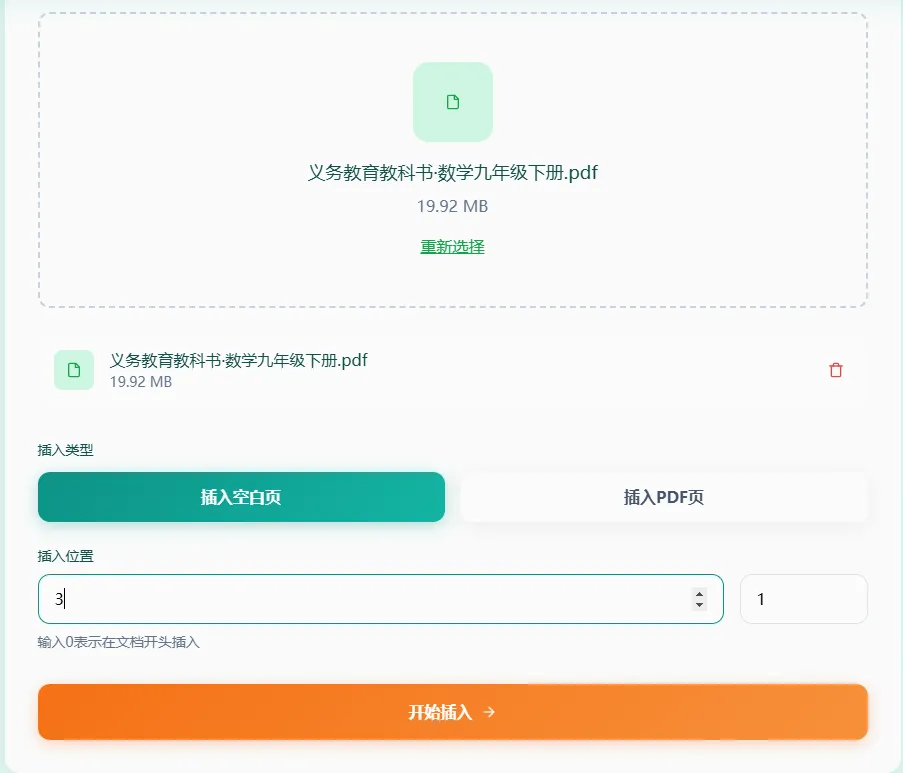Start insertion with 开始插入 button
Image resolution: width=903 pixels, height=773 pixels.
point(453,712)
